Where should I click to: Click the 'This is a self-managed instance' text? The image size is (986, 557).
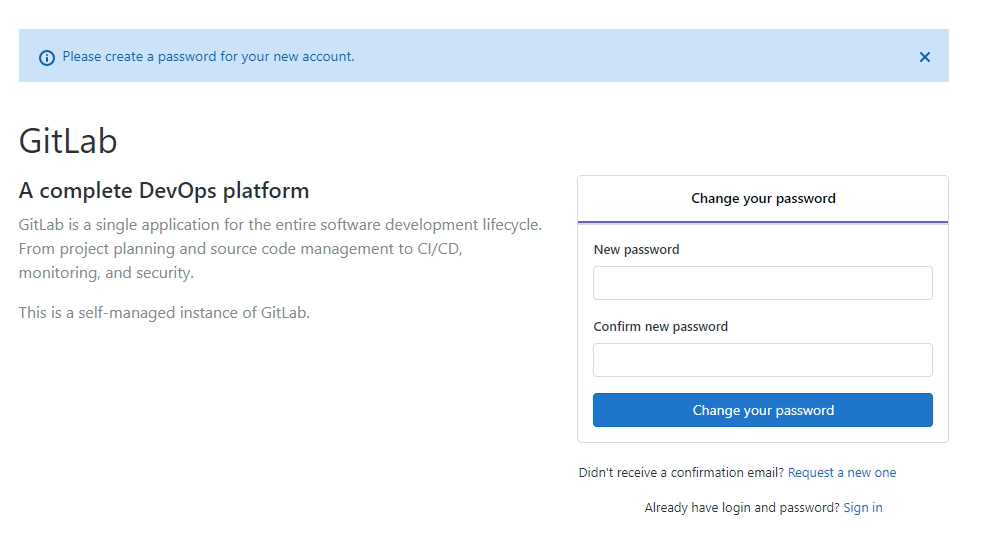point(164,312)
